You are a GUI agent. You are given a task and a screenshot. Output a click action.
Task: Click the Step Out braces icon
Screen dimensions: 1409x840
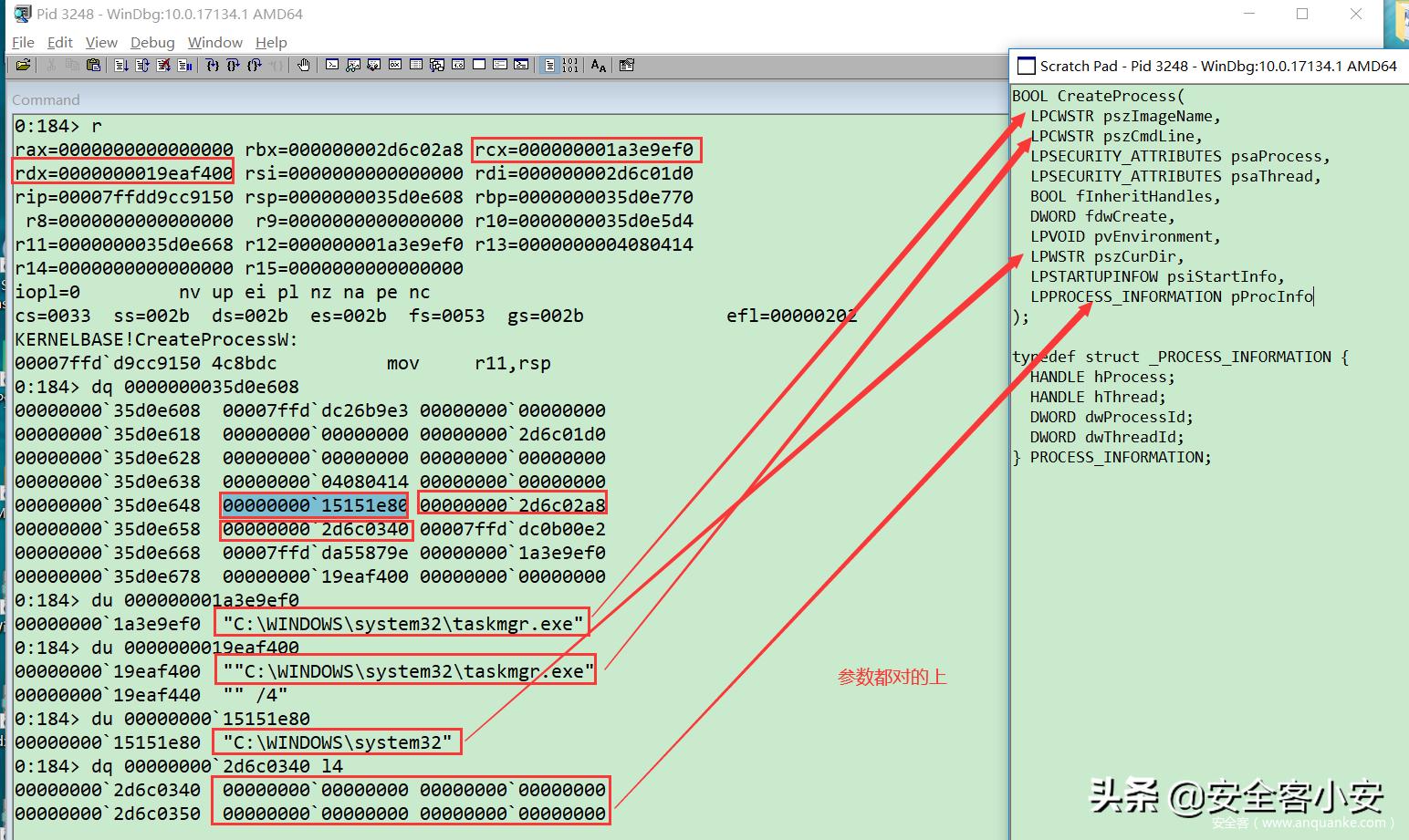[255, 65]
